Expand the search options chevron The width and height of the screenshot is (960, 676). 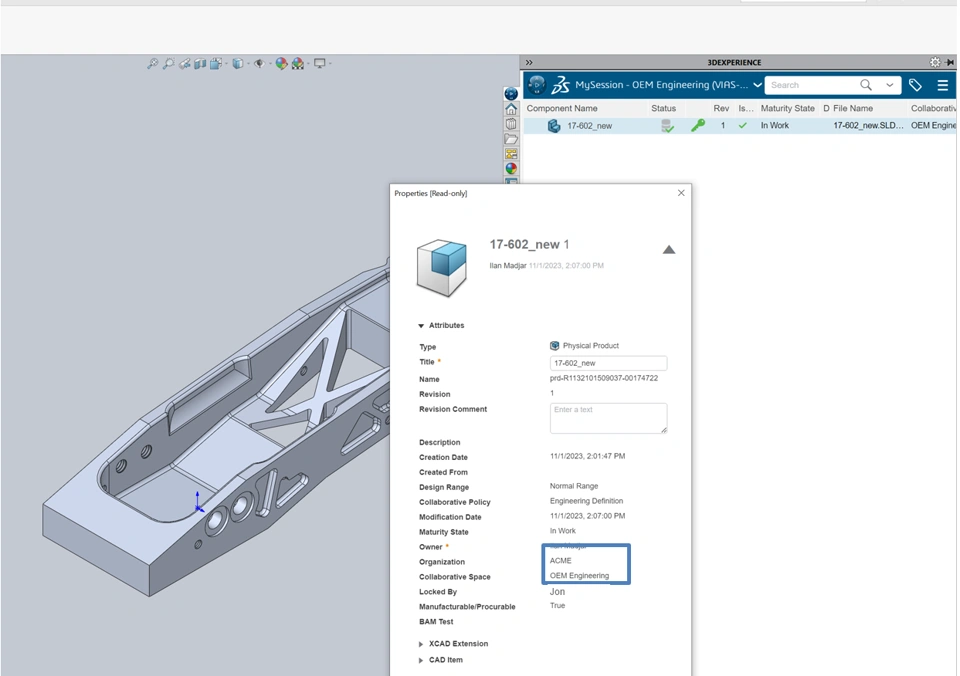click(x=890, y=85)
